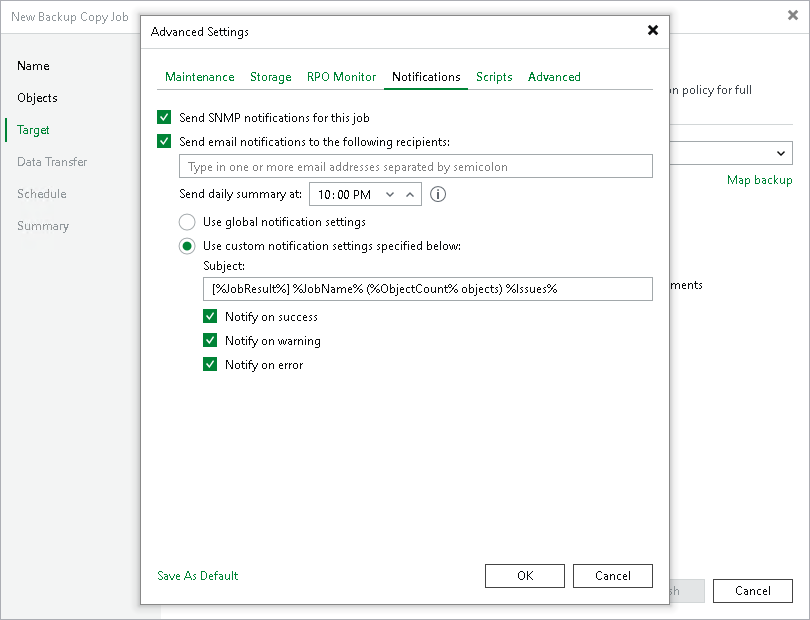810x620 pixels.
Task: Click the Map backup link in wizard
Action: pyautogui.click(x=759, y=180)
